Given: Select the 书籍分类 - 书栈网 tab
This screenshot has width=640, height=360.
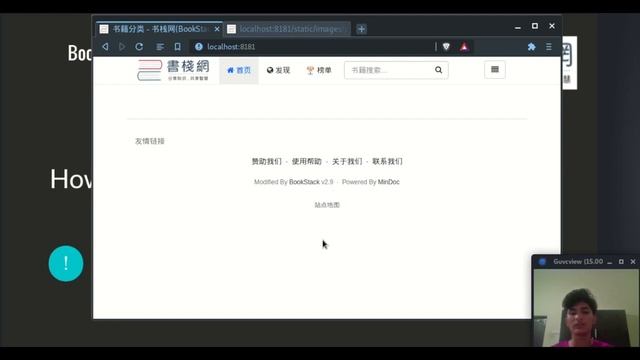Looking at the screenshot, I should point(159,29).
